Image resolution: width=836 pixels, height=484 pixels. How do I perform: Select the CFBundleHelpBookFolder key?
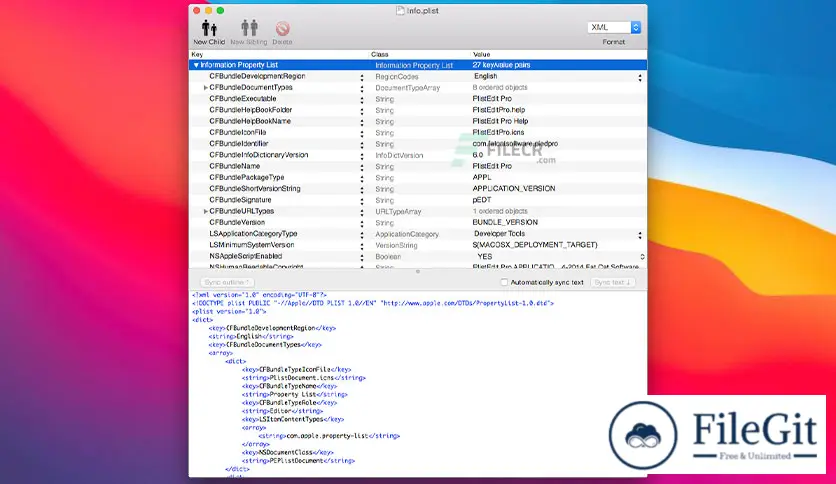251,110
